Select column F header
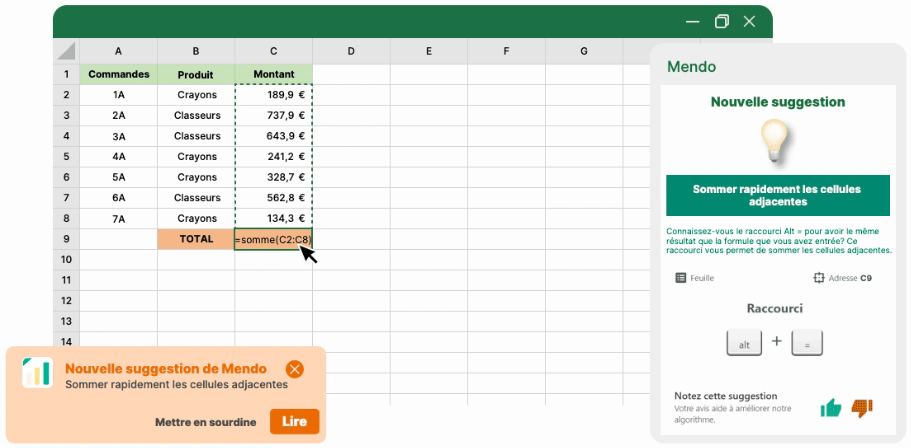This screenshot has height=448, width=911. coord(506,51)
